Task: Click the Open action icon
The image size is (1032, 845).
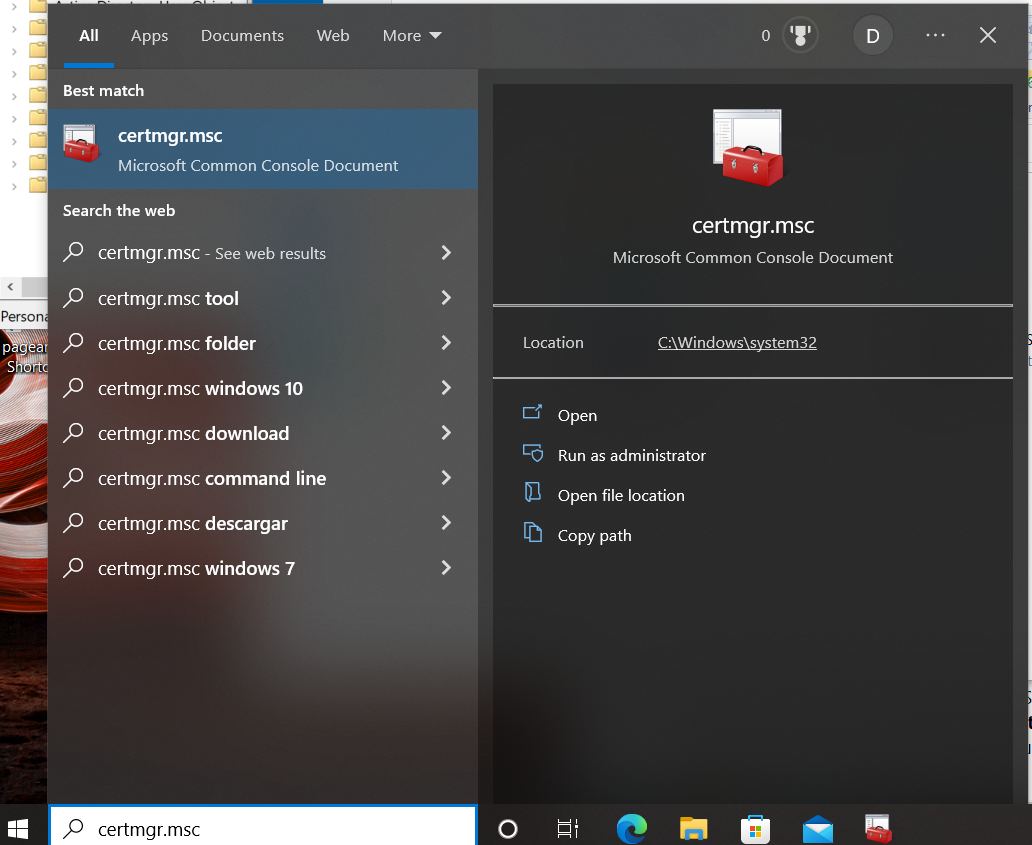Action: (x=532, y=413)
